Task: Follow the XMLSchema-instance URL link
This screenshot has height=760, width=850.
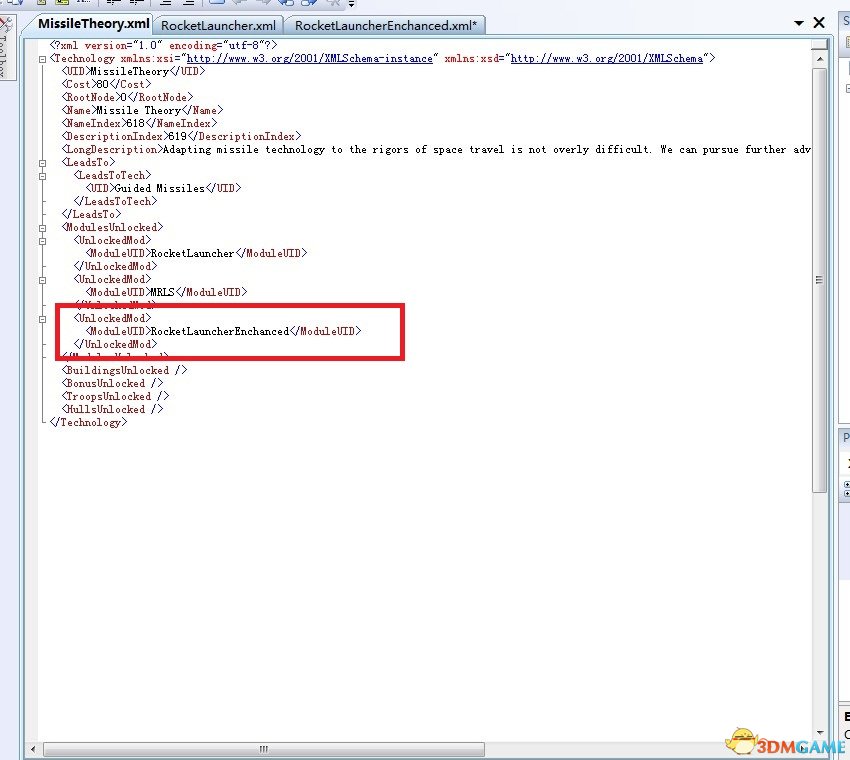Action: [x=310, y=59]
